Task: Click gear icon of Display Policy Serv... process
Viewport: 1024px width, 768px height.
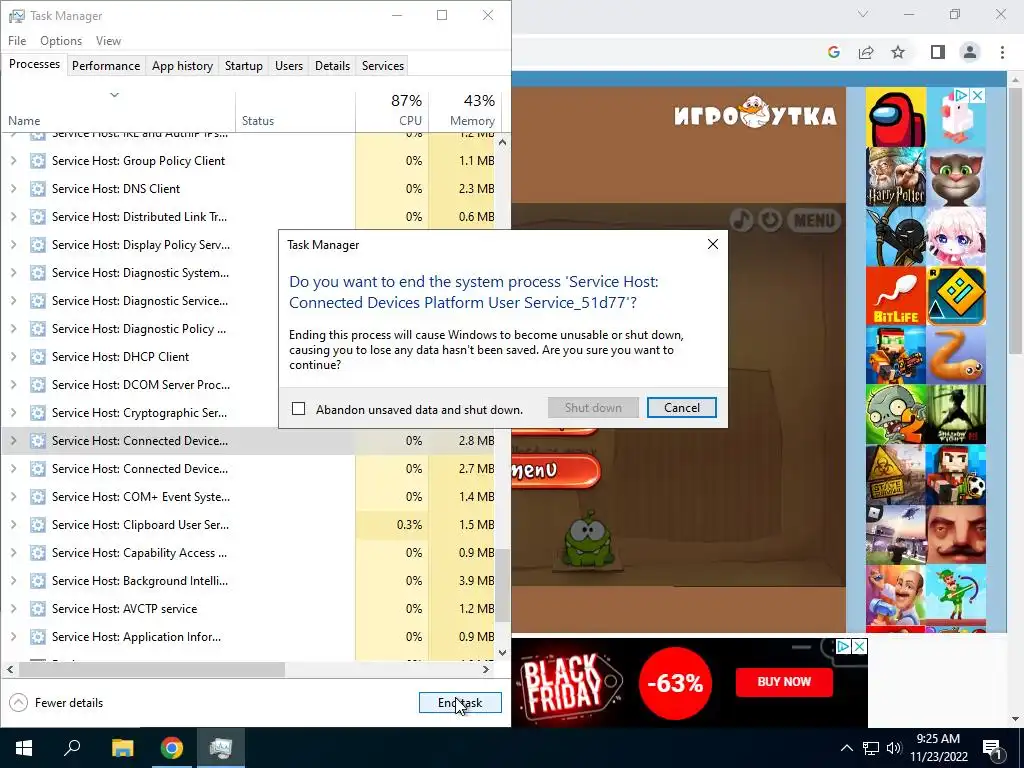Action: 38,245
